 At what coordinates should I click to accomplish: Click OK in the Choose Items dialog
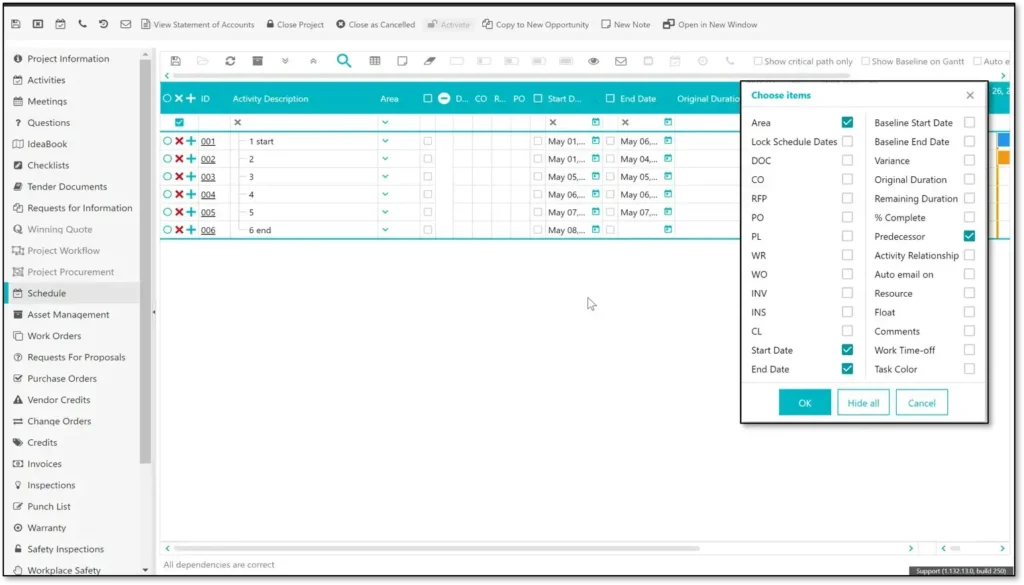[x=804, y=401]
